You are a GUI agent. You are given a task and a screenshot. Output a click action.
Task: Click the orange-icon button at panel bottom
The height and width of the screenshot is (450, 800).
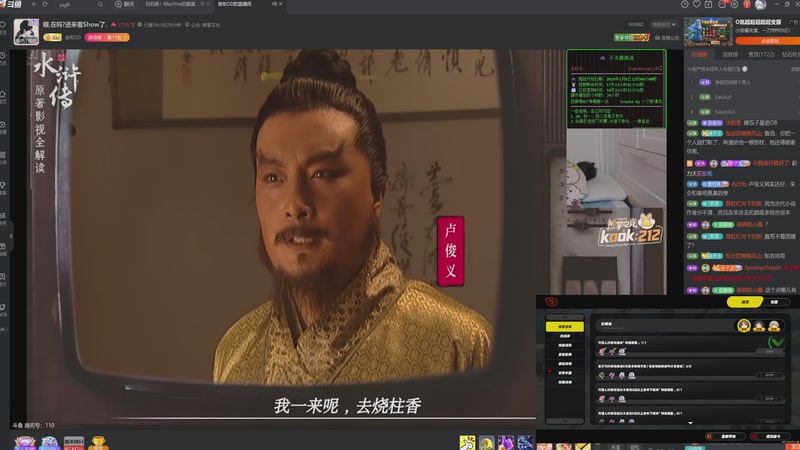(x=724, y=437)
